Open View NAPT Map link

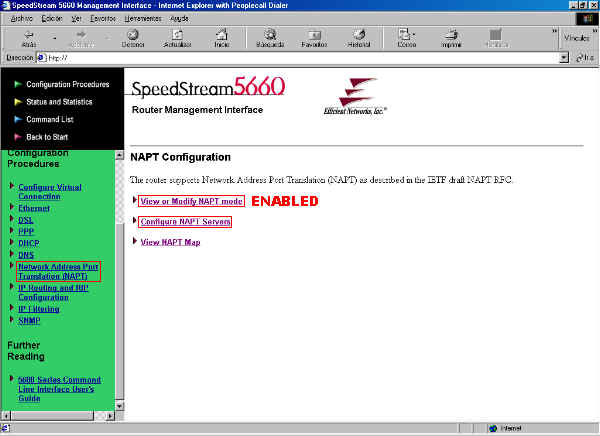(x=170, y=242)
